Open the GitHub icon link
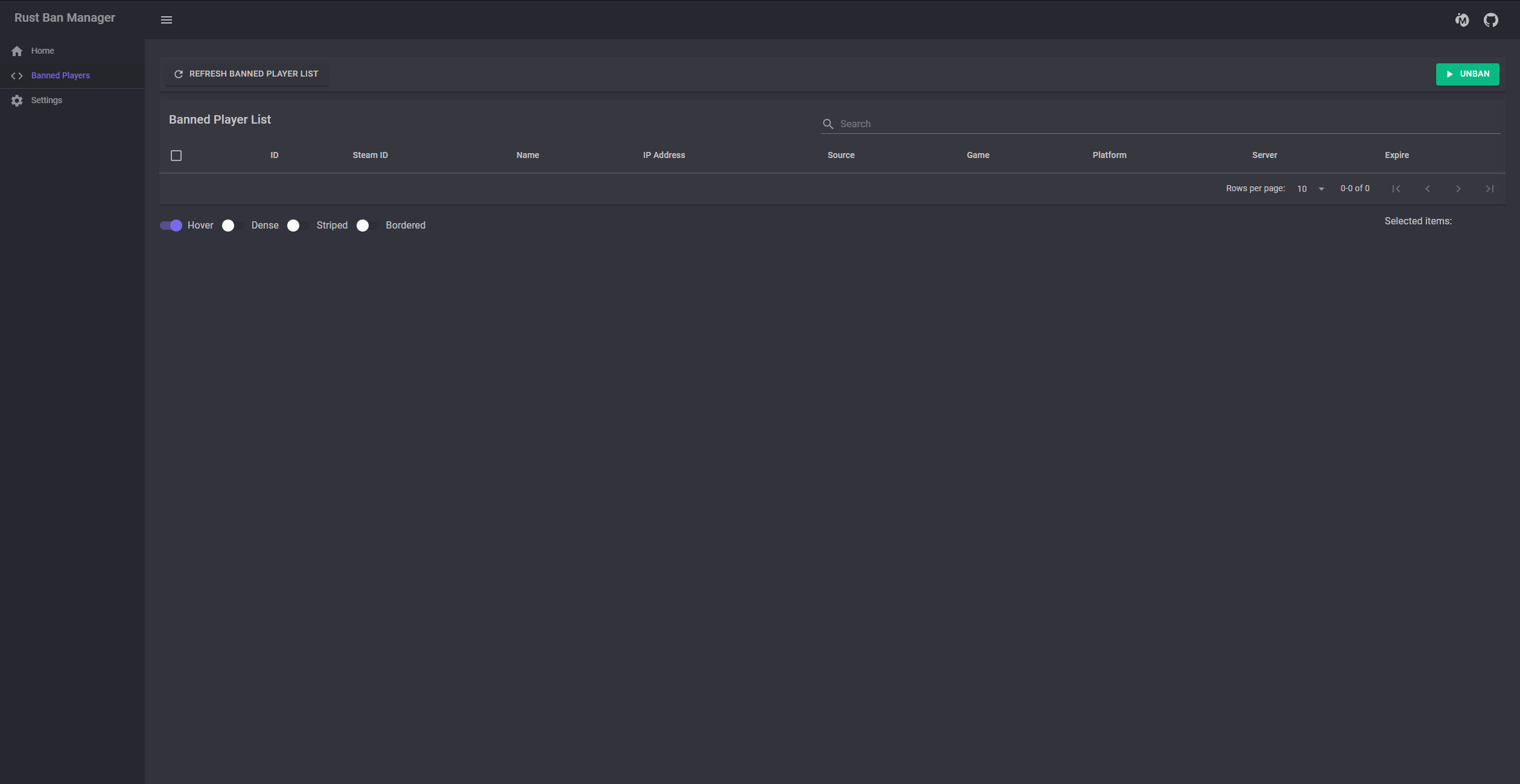Viewport: 1520px width, 784px height. click(1491, 20)
